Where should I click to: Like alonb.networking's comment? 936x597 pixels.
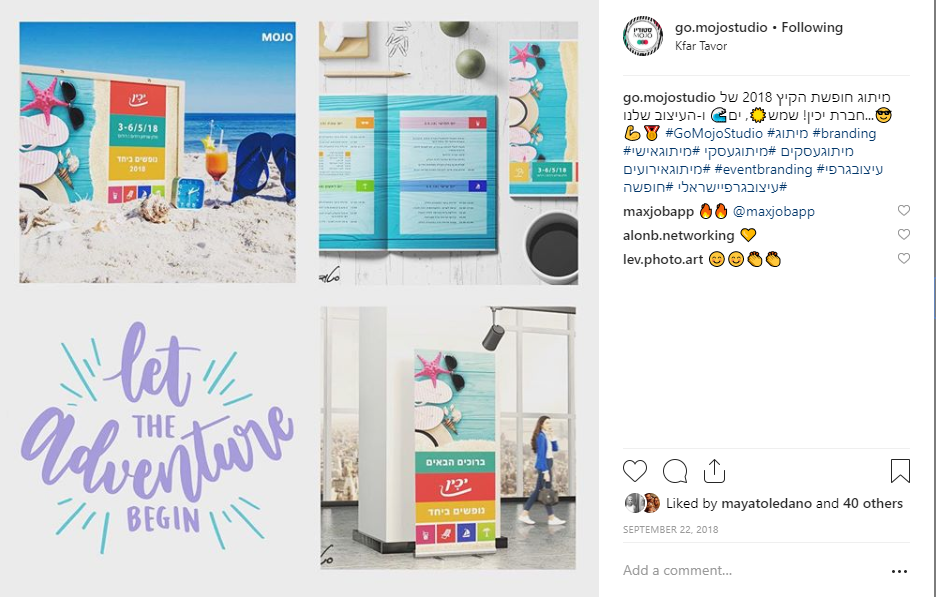[x=904, y=234]
